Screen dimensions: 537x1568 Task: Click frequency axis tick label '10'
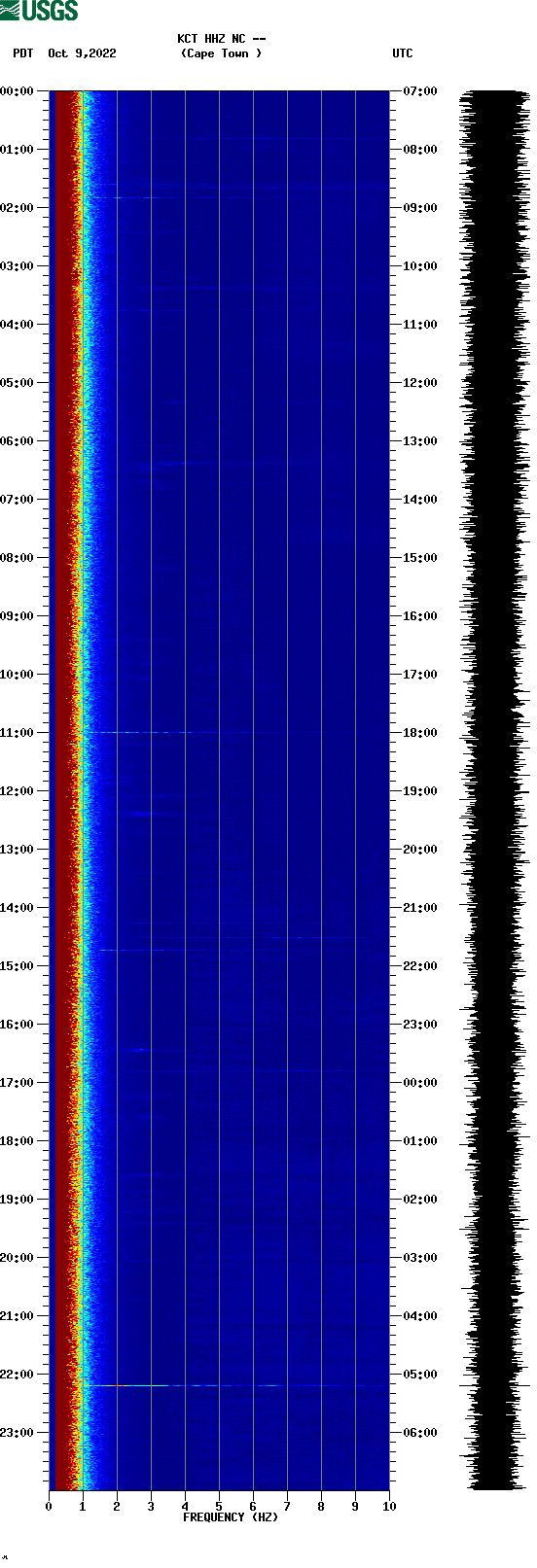(x=389, y=1507)
